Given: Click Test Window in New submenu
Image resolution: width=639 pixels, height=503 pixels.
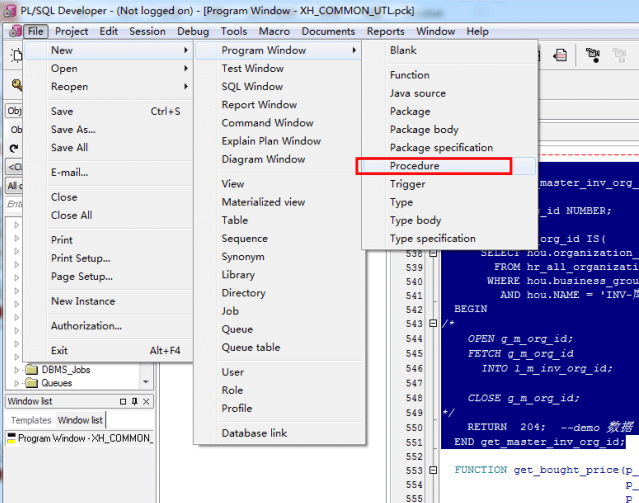Looking at the screenshot, I should 278,68.
